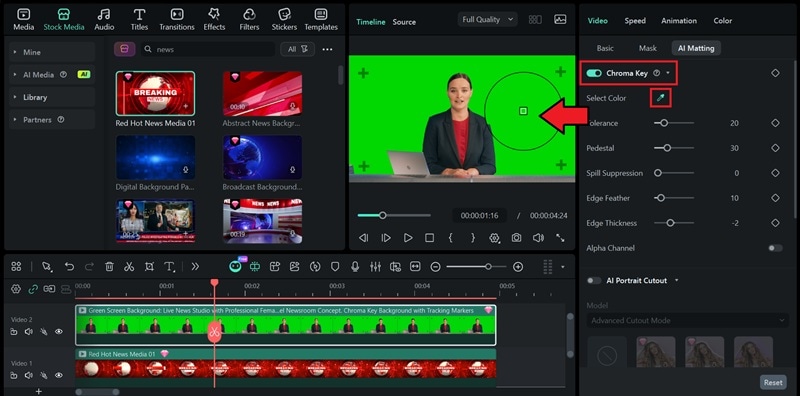Viewport: 800px width, 396px height.
Task: Pick the chroma key color eyedropper
Action: coord(661,97)
